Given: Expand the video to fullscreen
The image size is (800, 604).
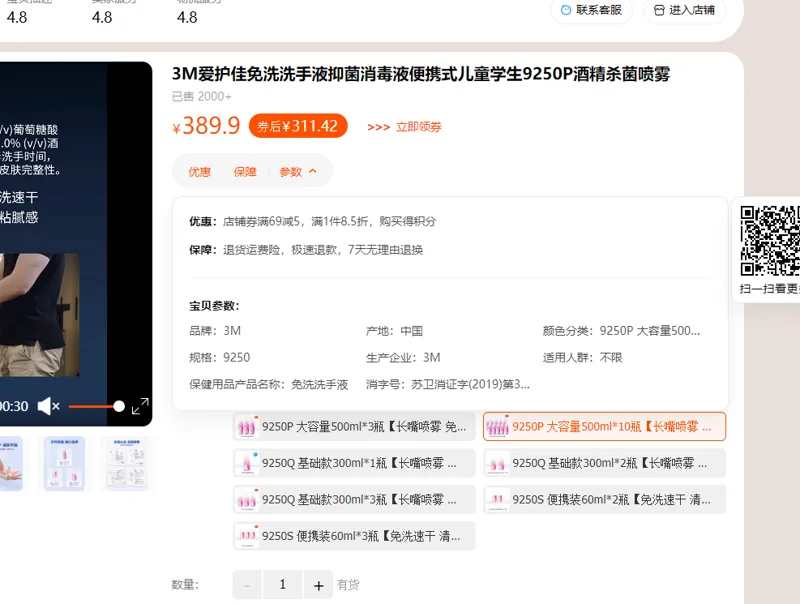Looking at the screenshot, I should pyautogui.click(x=140, y=406).
